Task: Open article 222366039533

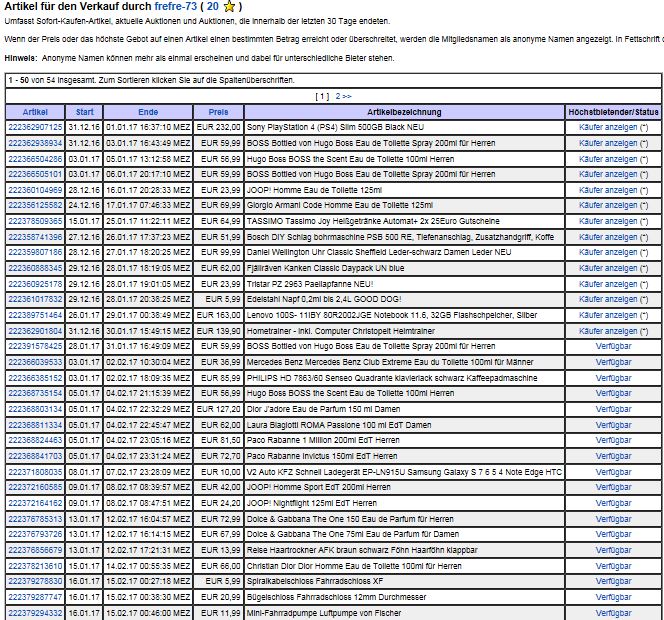Action: click(x=35, y=362)
